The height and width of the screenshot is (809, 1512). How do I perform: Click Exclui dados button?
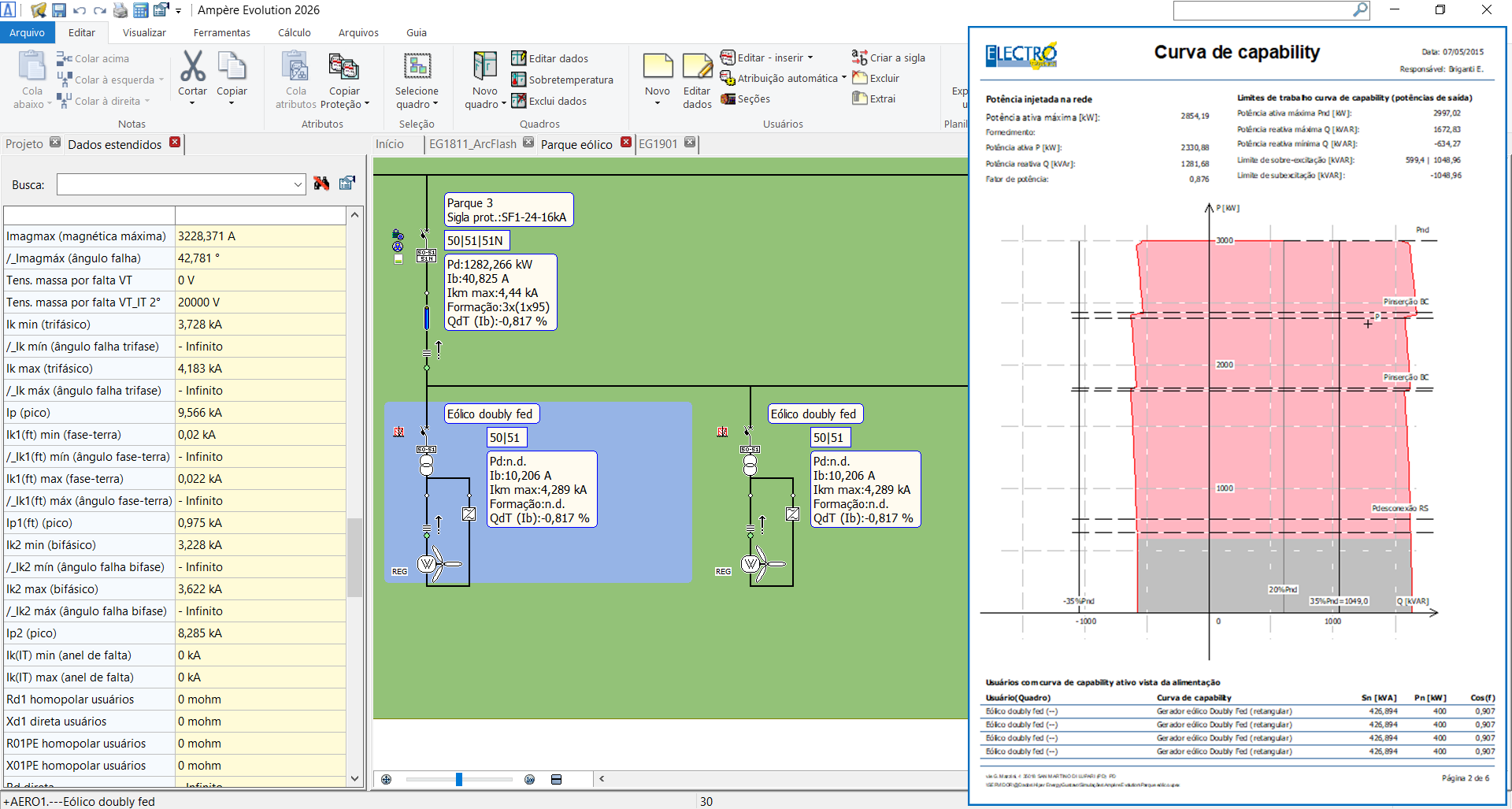point(550,101)
